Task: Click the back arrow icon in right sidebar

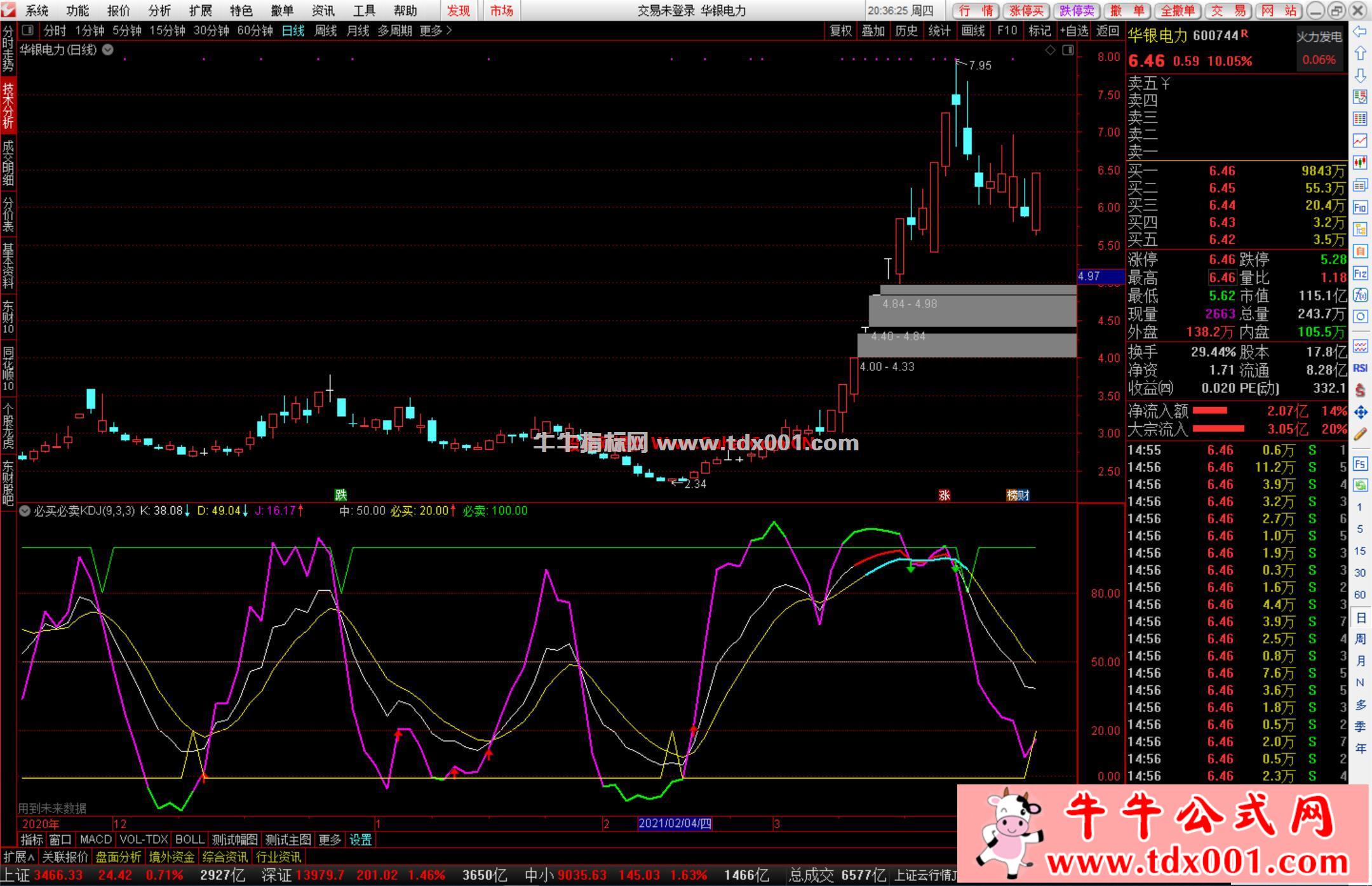Action: (x=1360, y=32)
